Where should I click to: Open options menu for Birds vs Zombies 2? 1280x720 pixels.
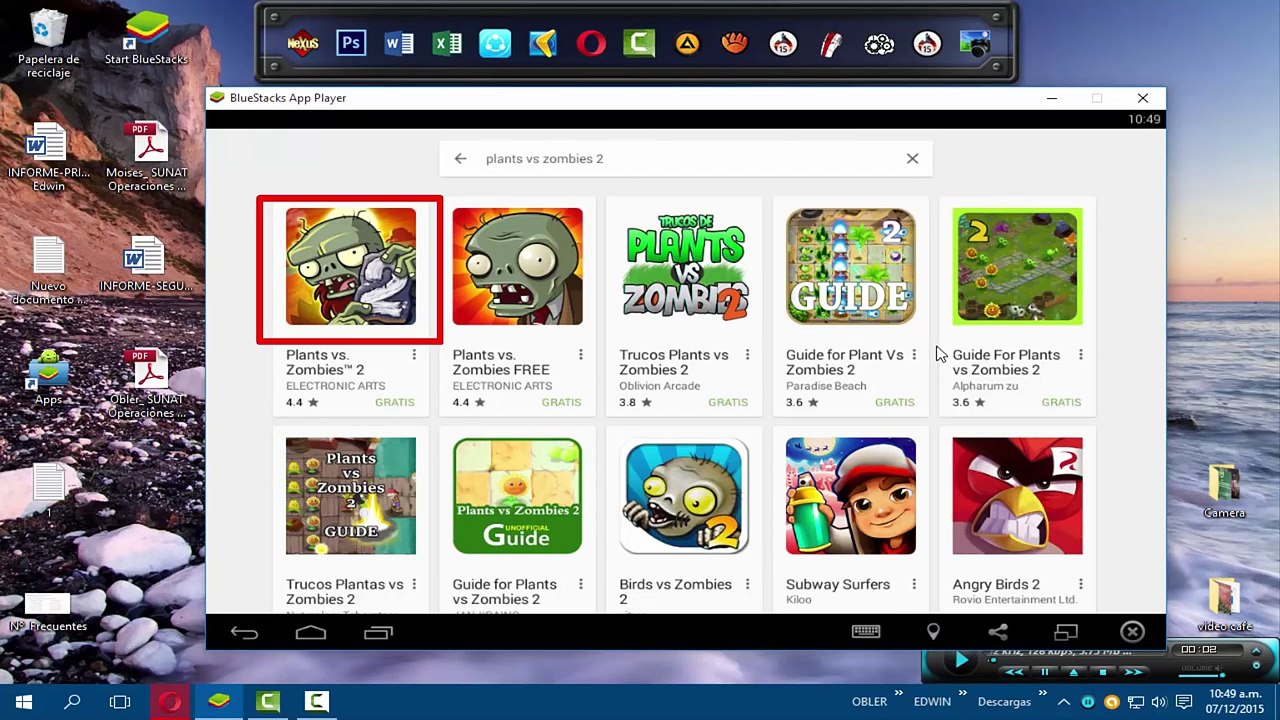[x=747, y=584]
